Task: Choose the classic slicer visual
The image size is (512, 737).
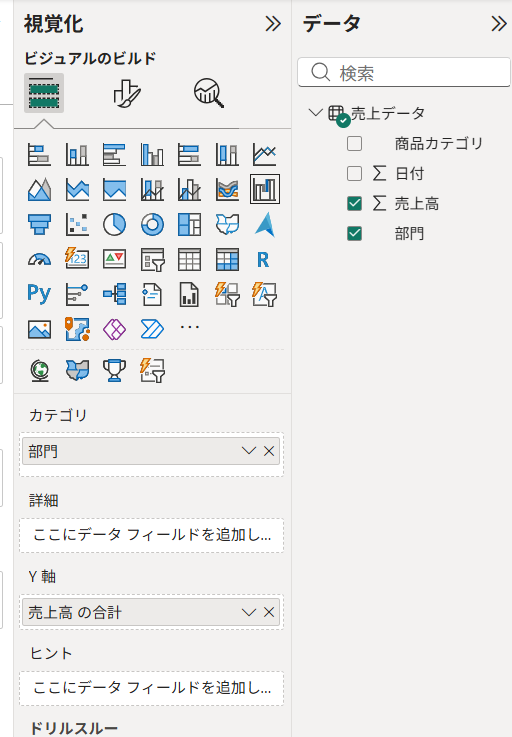Action: click(x=152, y=259)
